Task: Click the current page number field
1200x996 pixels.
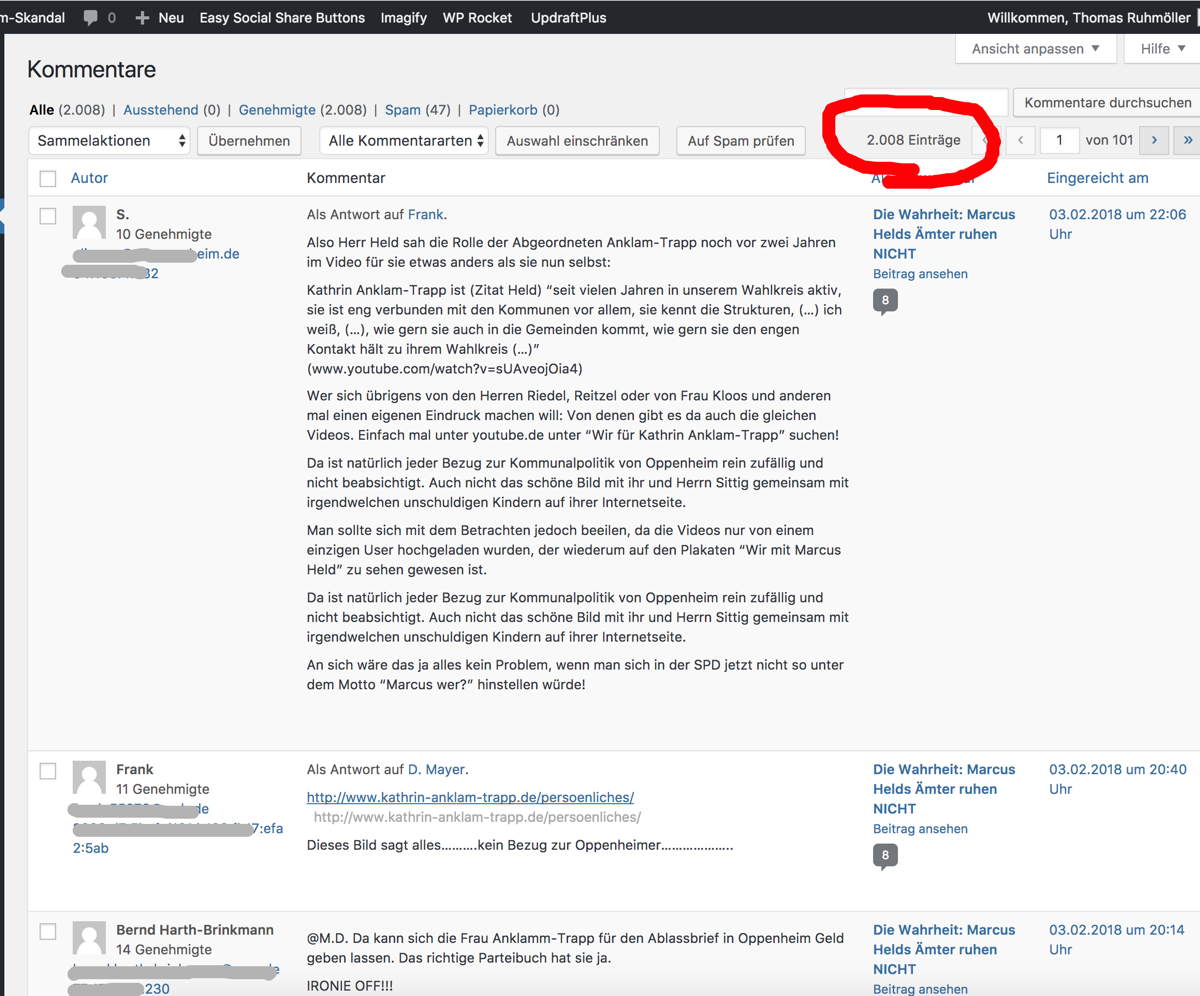Action: coord(1059,140)
